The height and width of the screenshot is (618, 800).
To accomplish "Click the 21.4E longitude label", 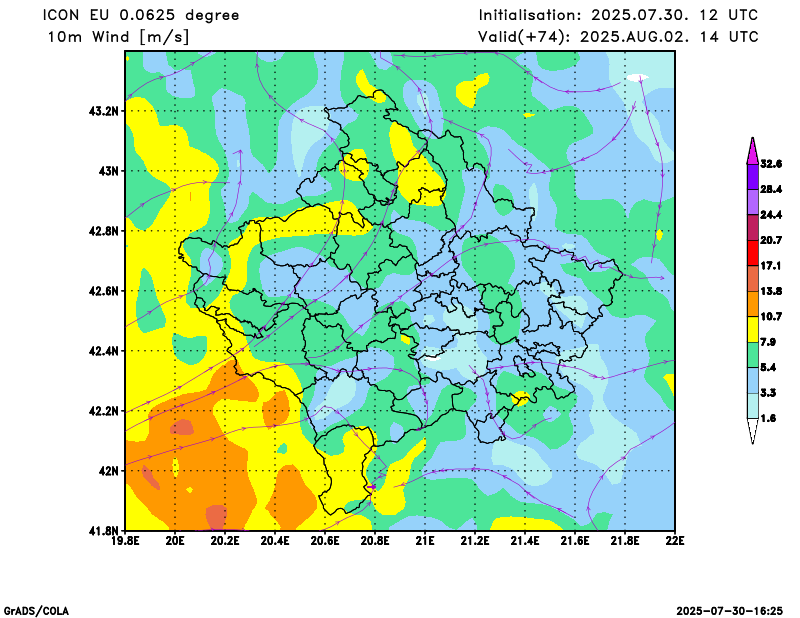I will click(x=525, y=540).
